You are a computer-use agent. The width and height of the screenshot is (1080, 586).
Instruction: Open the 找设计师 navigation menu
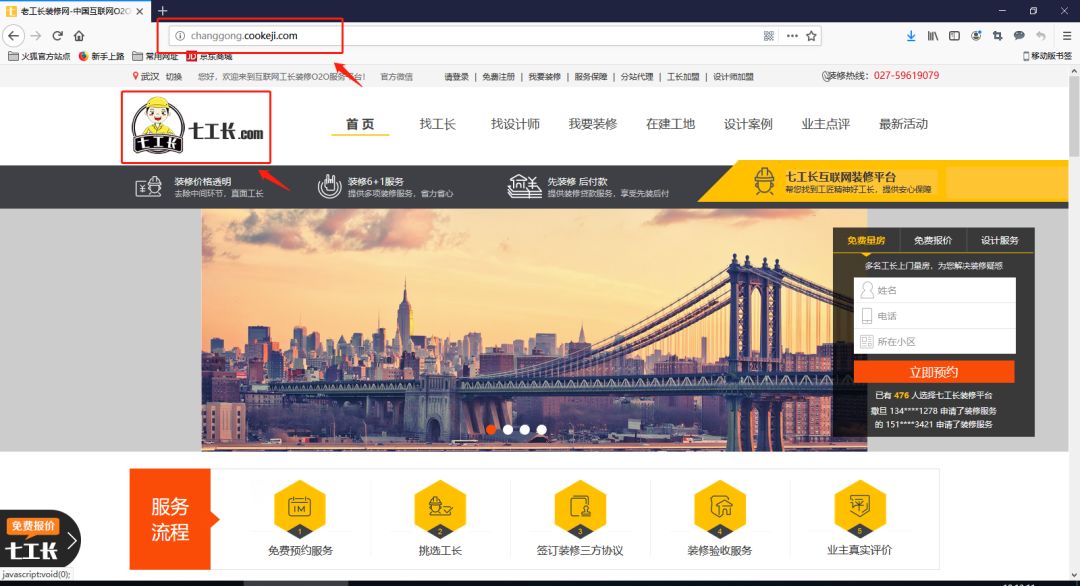pyautogui.click(x=516, y=124)
